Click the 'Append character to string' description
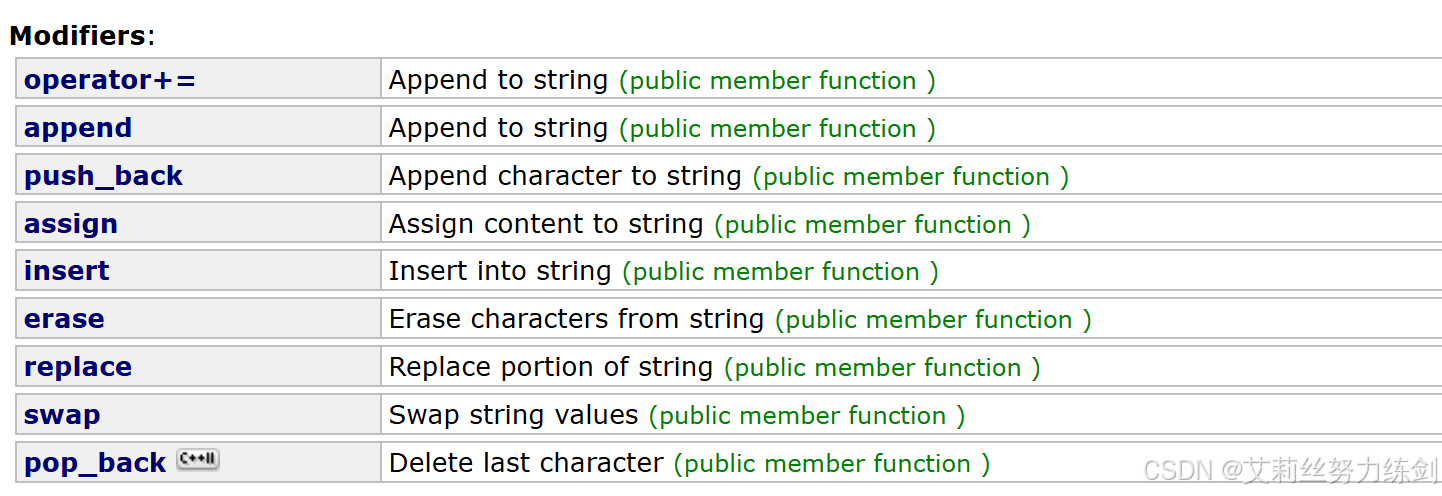 [565, 176]
